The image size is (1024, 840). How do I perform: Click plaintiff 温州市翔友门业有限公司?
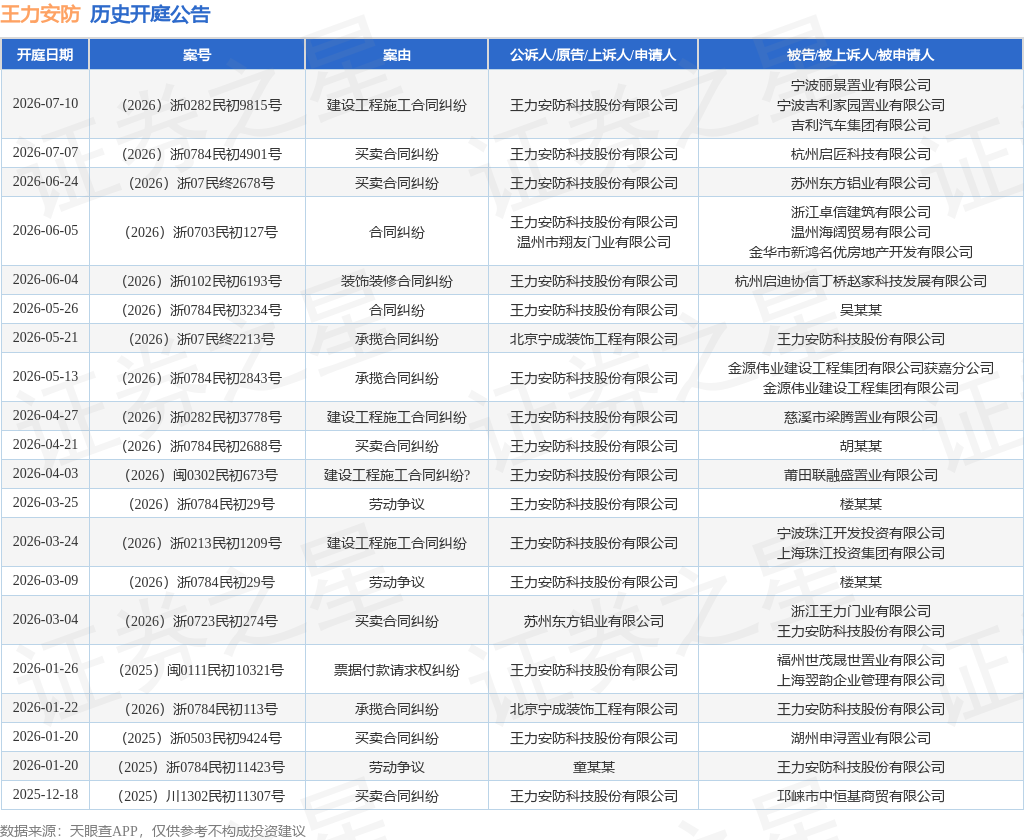click(594, 242)
